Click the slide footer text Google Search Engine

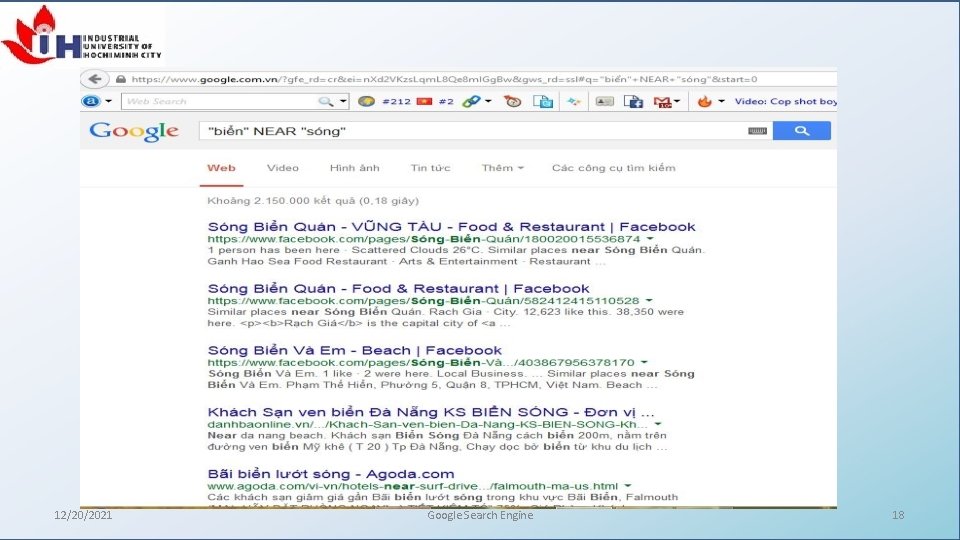point(480,515)
